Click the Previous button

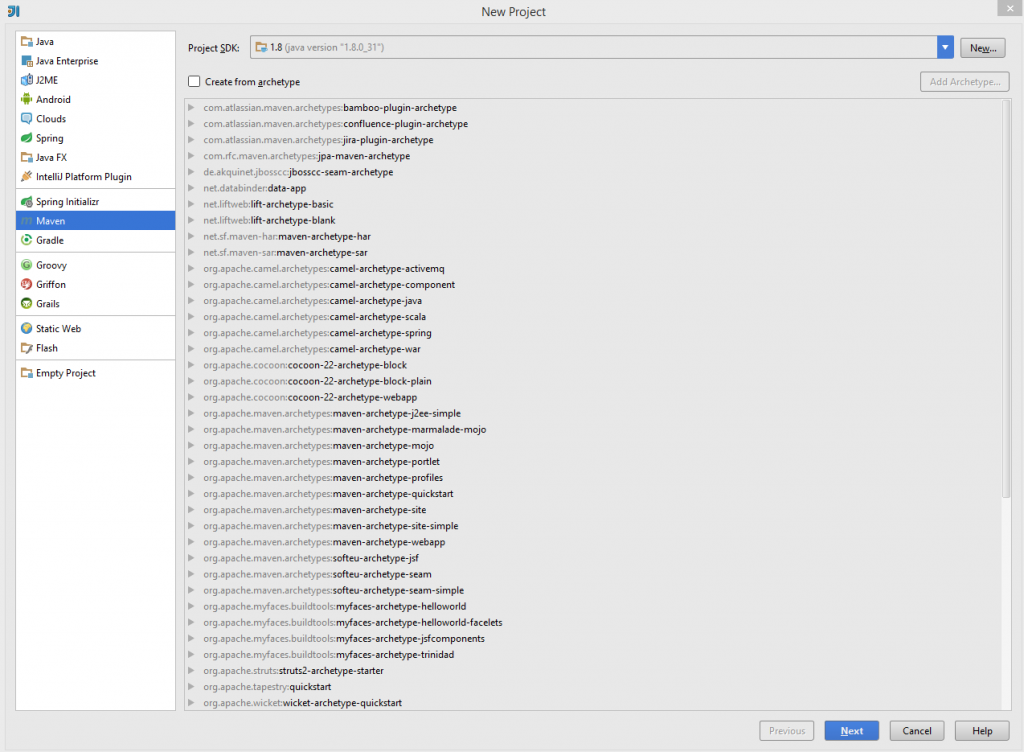787,731
